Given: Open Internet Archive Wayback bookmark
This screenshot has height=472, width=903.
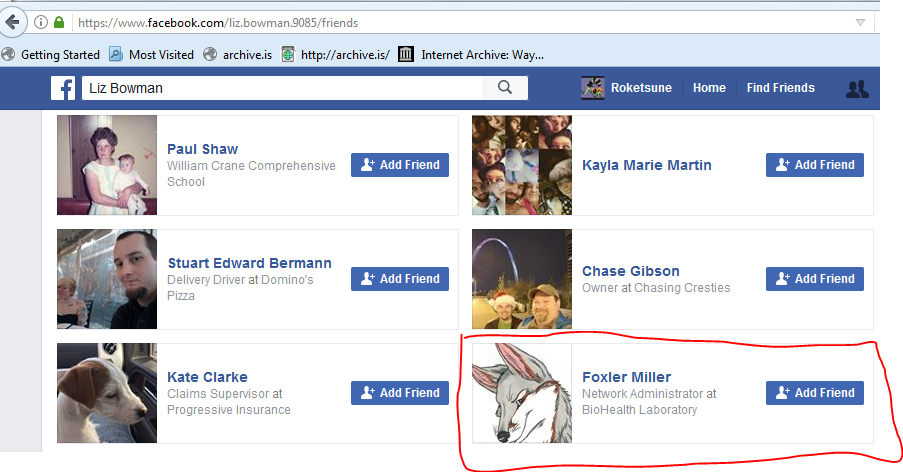Looking at the screenshot, I should click(472, 55).
